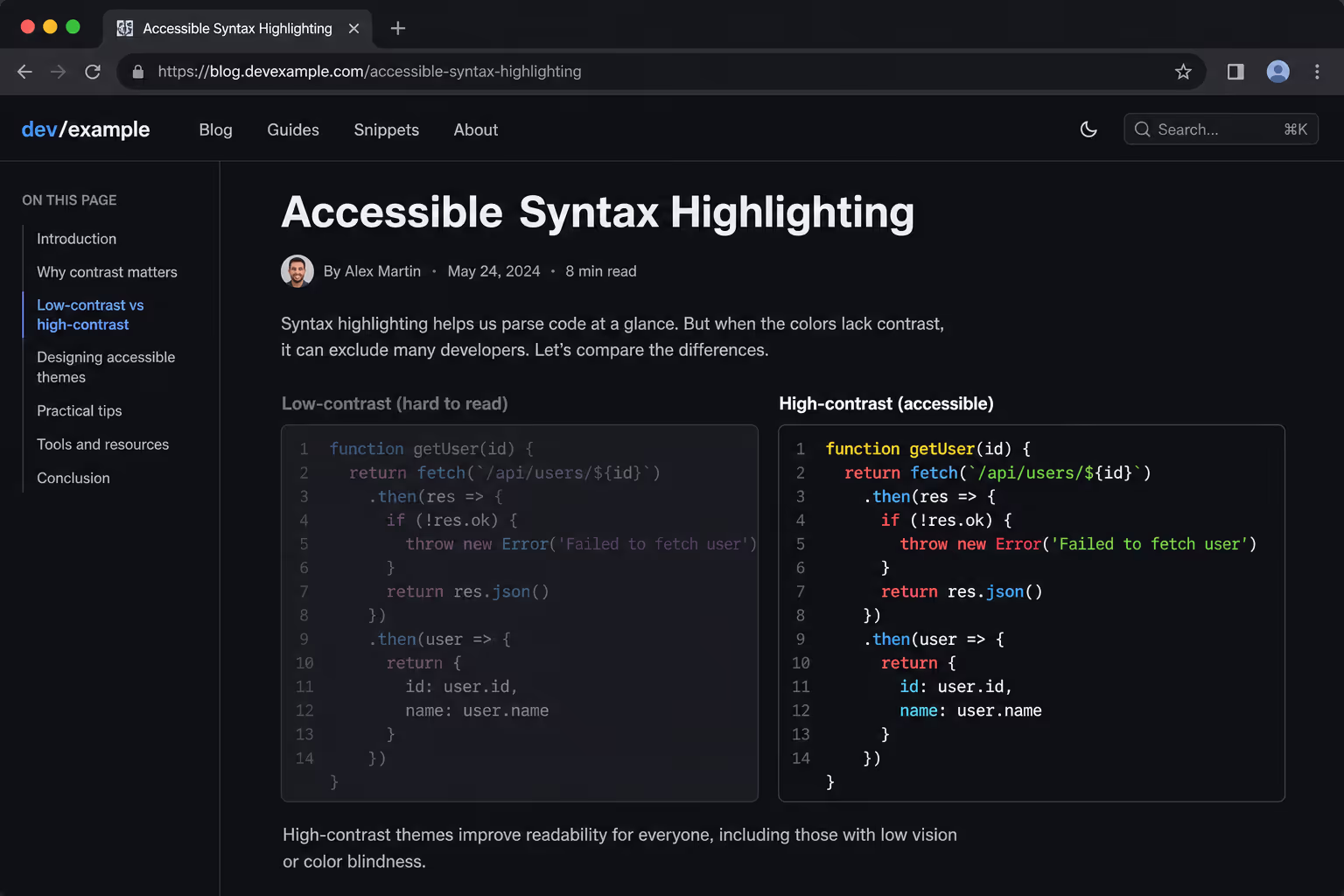Toggle dark mode with the moon icon
The image size is (1344, 896).
pyautogui.click(x=1088, y=129)
